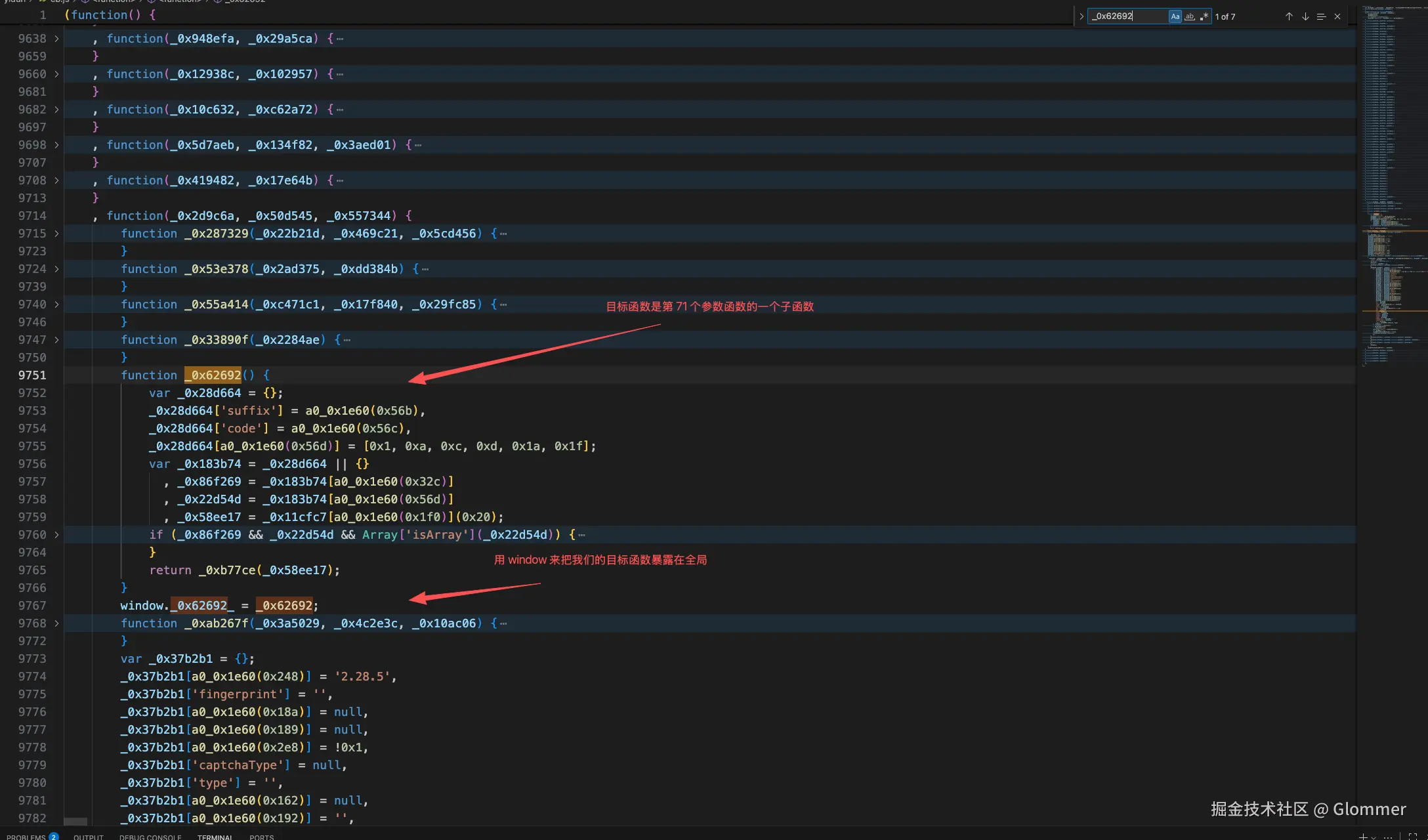Unfold function _0x287329 at line 9715
The height and width of the screenshot is (840, 1428).
click(56, 234)
